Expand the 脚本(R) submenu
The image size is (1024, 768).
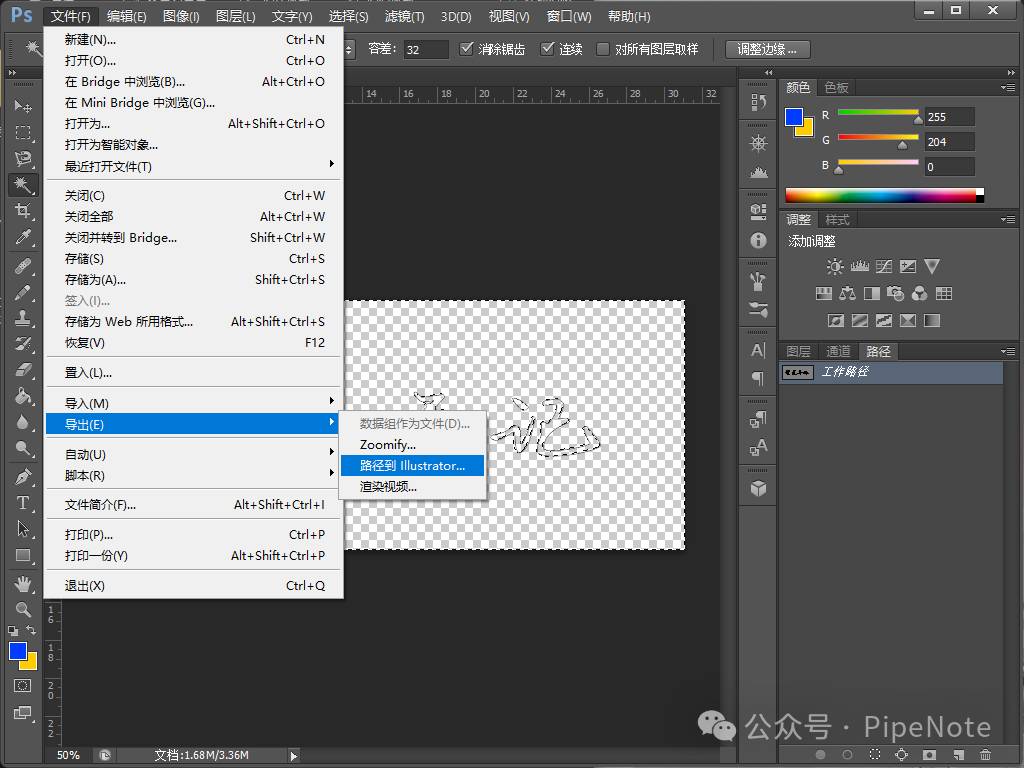tap(193, 475)
